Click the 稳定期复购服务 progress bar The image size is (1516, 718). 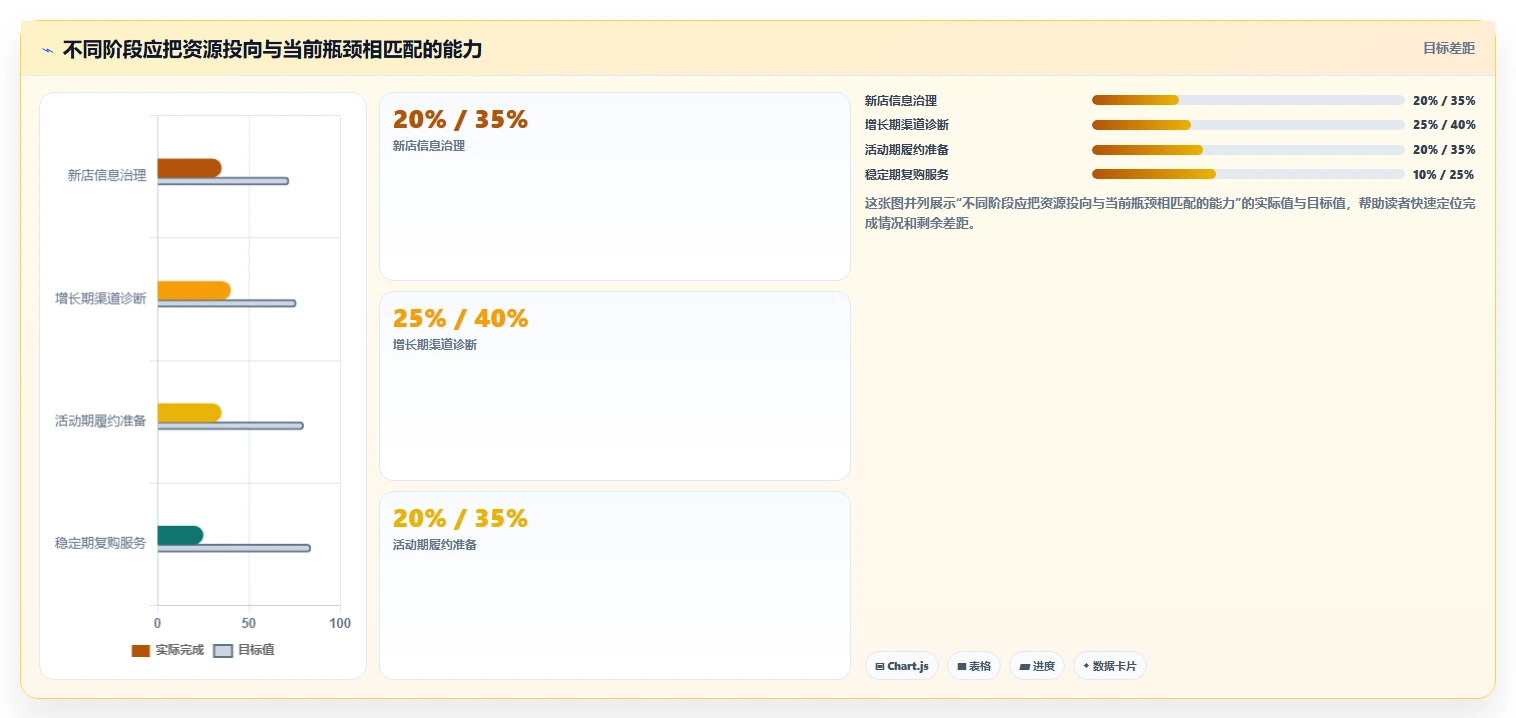coord(1248,174)
